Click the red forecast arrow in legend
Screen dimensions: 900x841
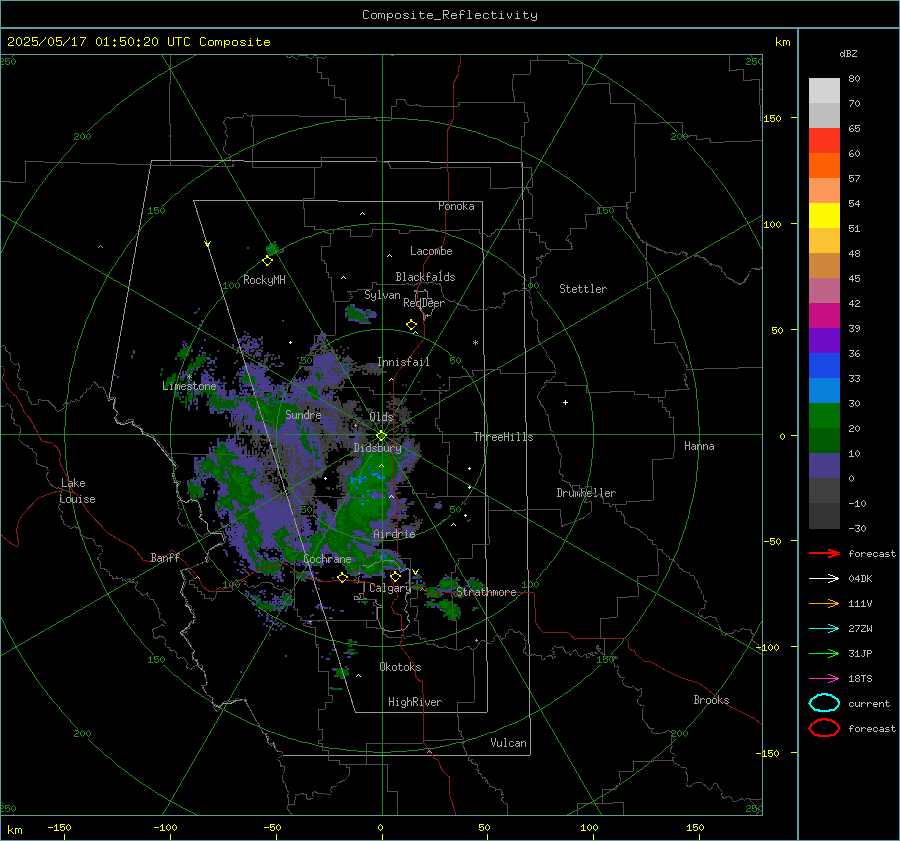824,553
